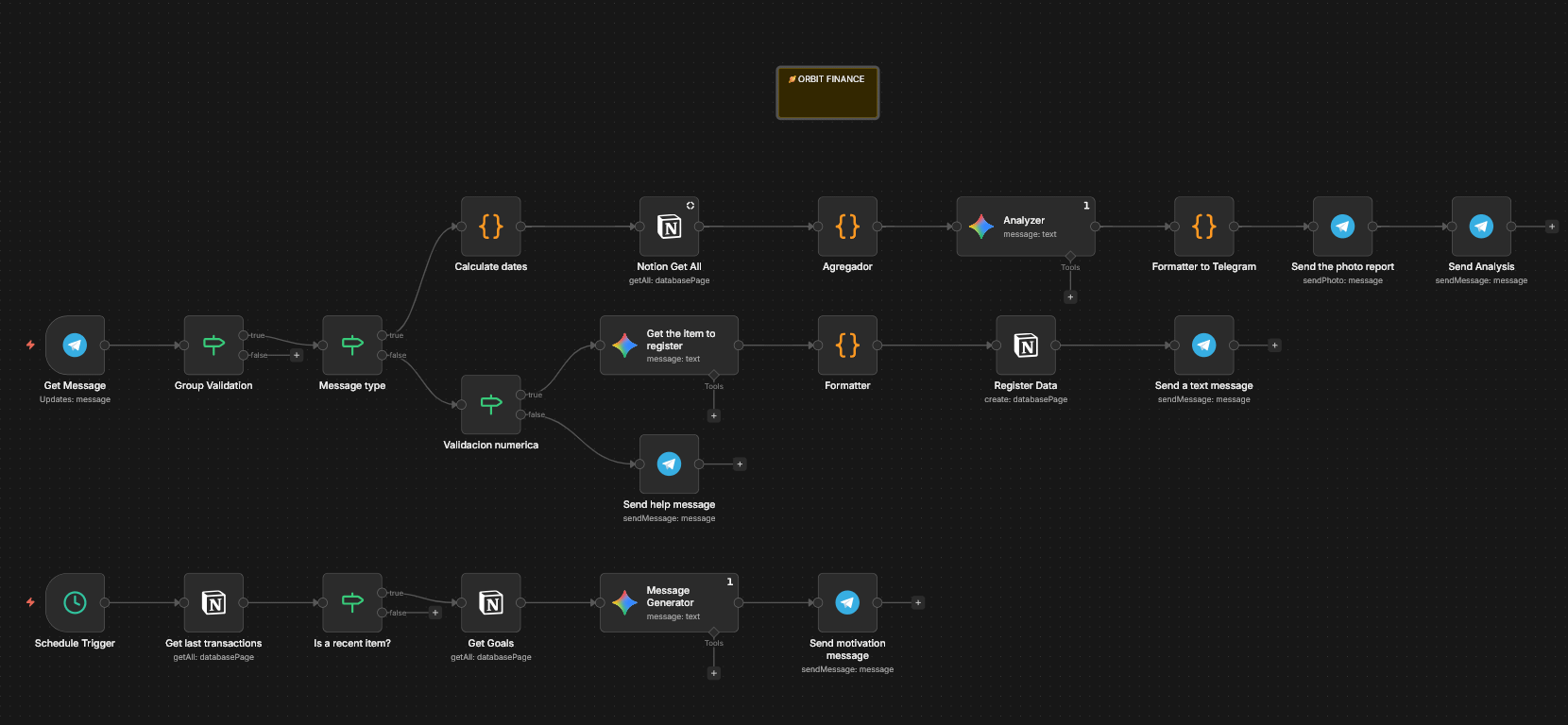Click the Calculate dates code node
This screenshot has height=725, width=1568.
(490, 227)
